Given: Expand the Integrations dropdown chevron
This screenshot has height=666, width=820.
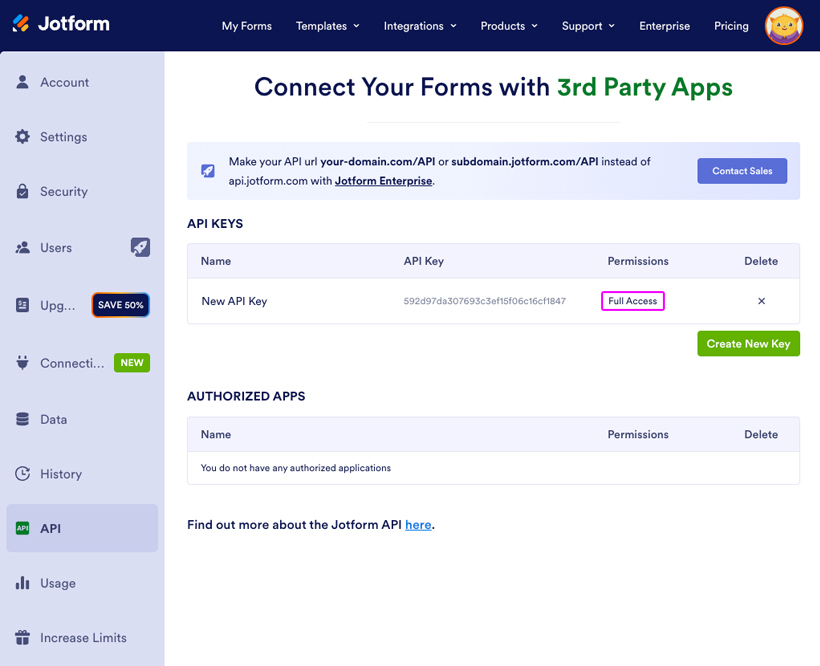Looking at the screenshot, I should click(453, 26).
